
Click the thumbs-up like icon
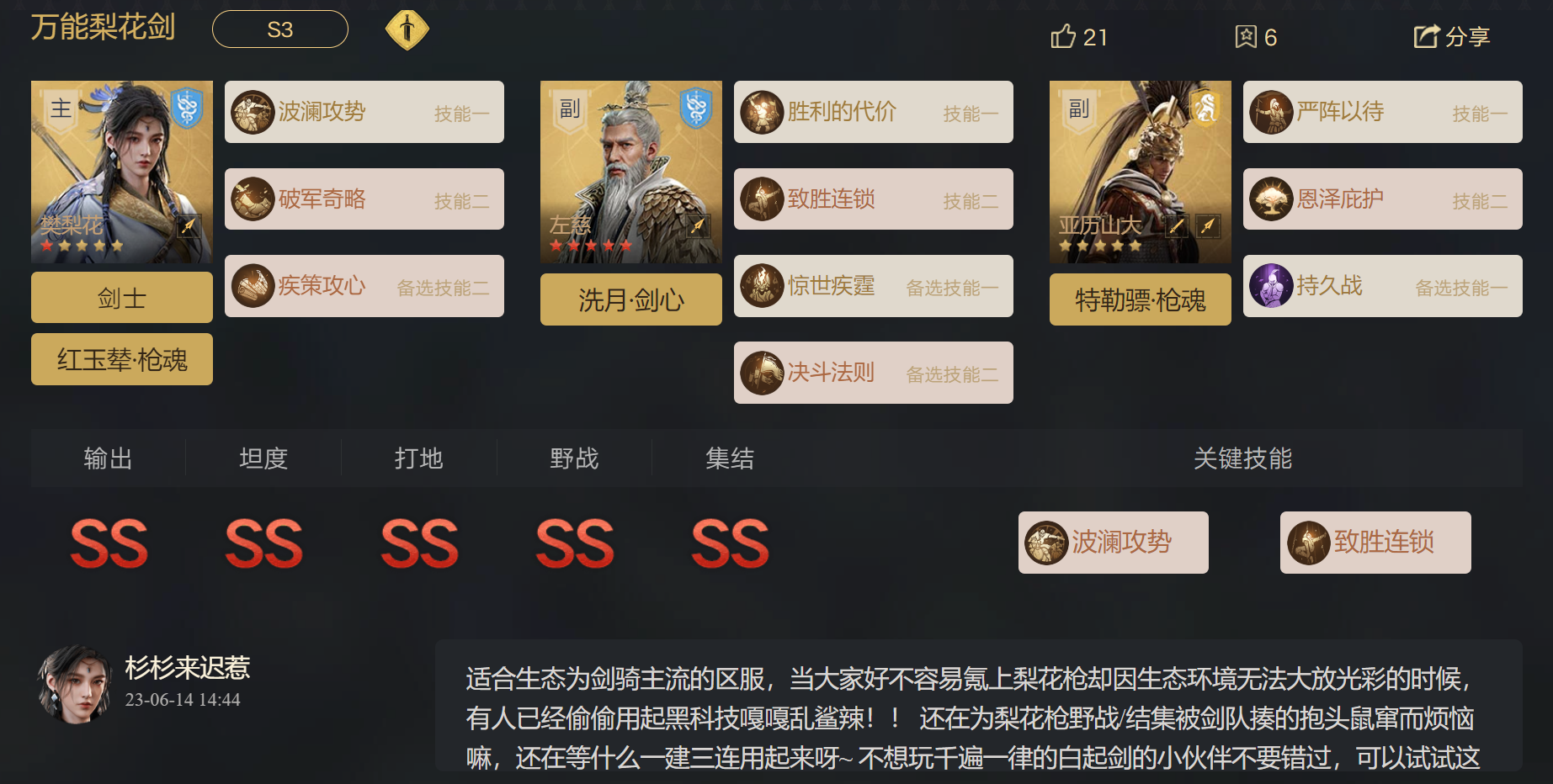[x=1063, y=36]
